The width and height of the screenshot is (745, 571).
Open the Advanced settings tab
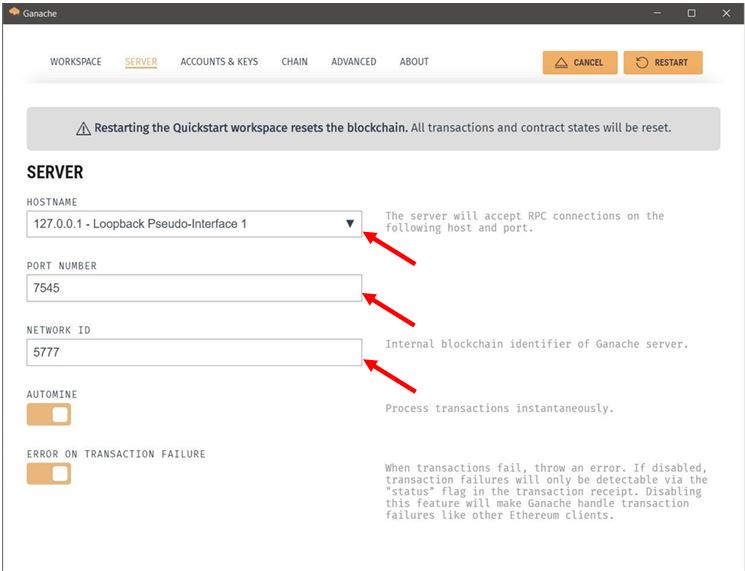(x=354, y=62)
